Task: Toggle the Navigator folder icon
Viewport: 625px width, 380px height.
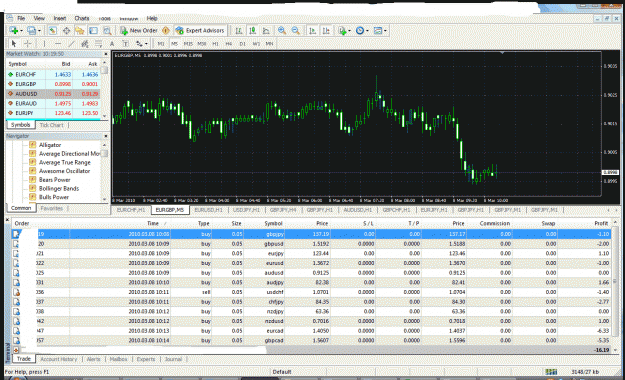Action: coord(79,31)
